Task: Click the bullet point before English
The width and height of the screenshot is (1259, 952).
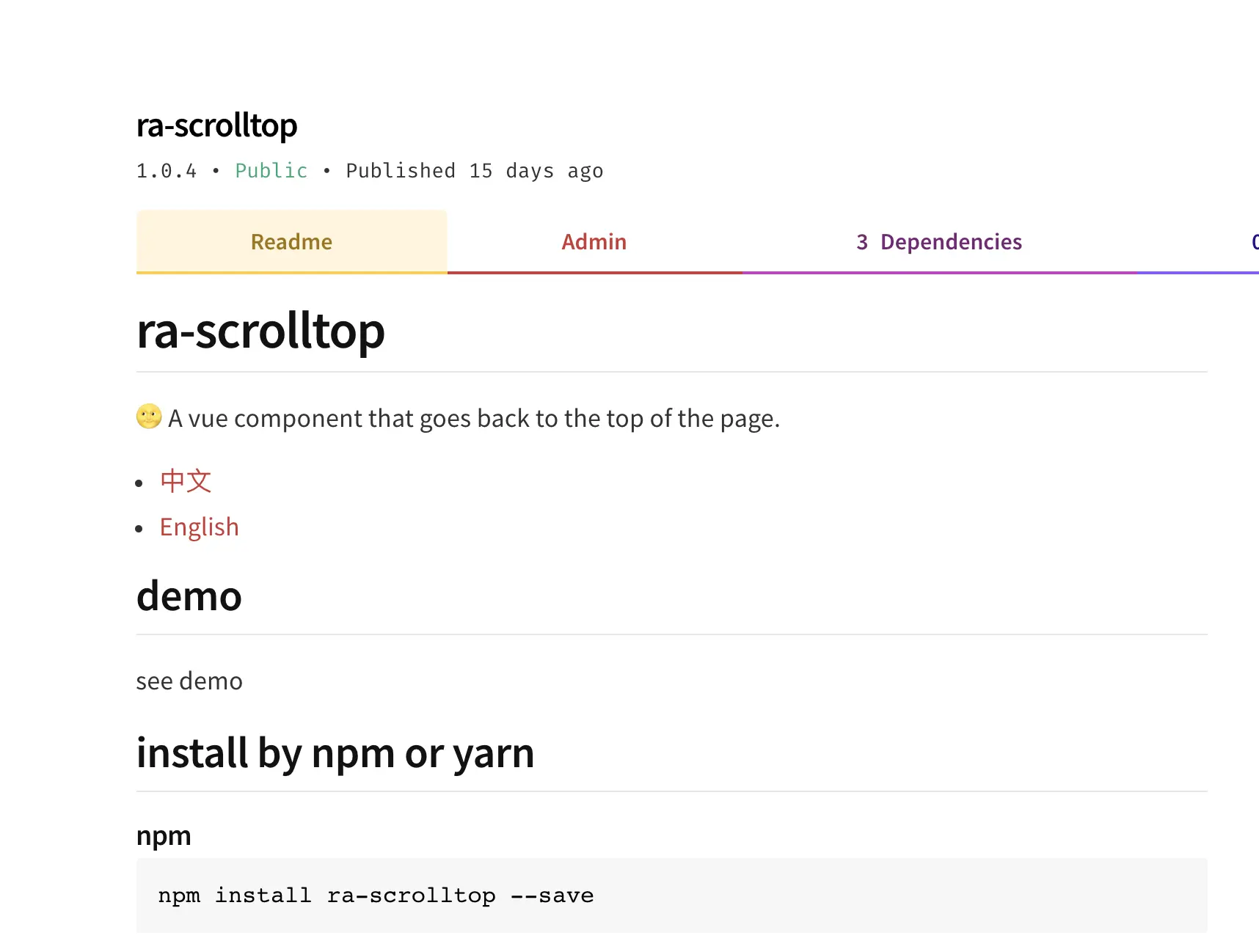Action: click(x=139, y=529)
